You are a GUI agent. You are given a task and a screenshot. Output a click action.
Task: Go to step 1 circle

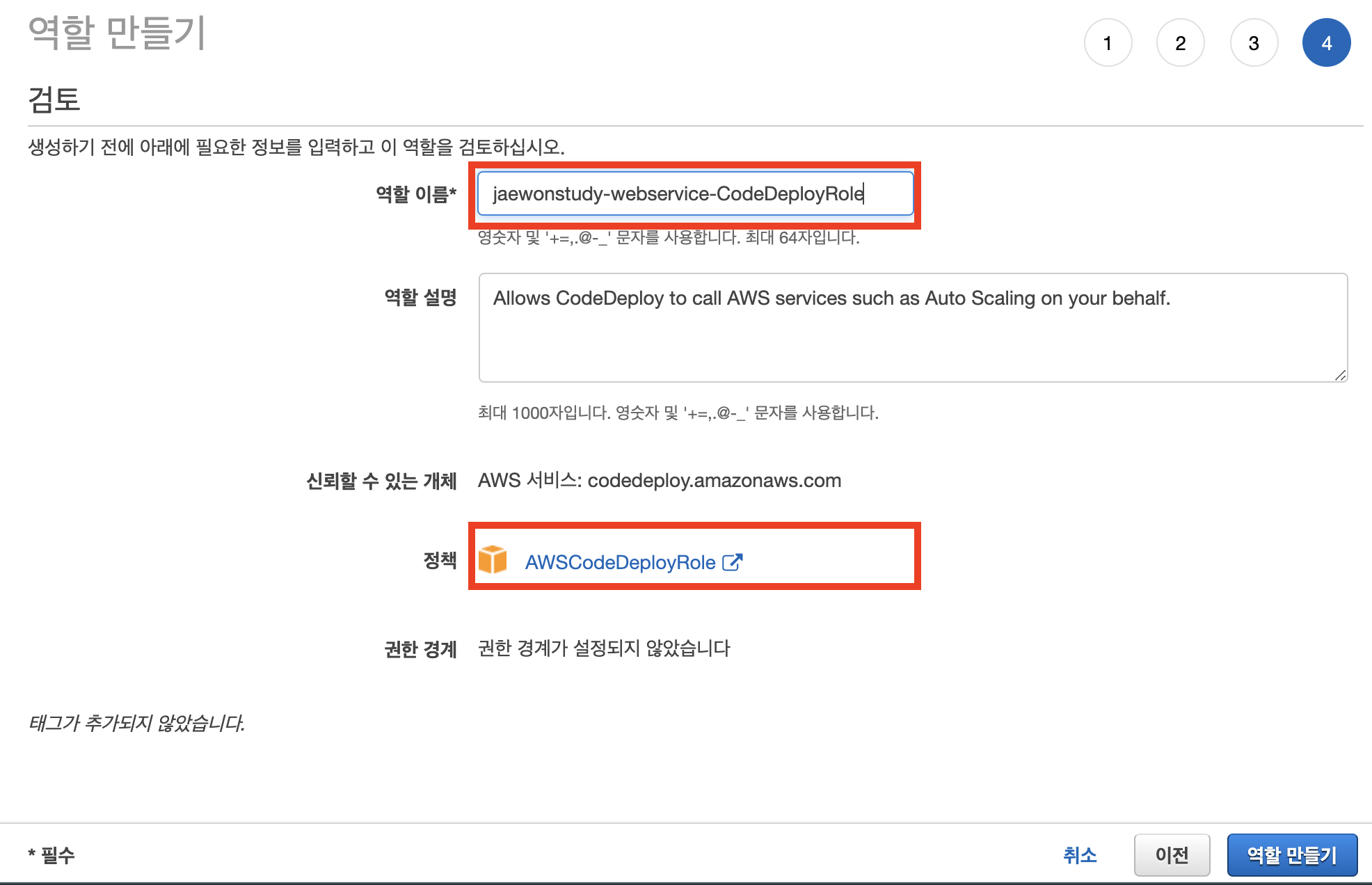(x=1108, y=43)
